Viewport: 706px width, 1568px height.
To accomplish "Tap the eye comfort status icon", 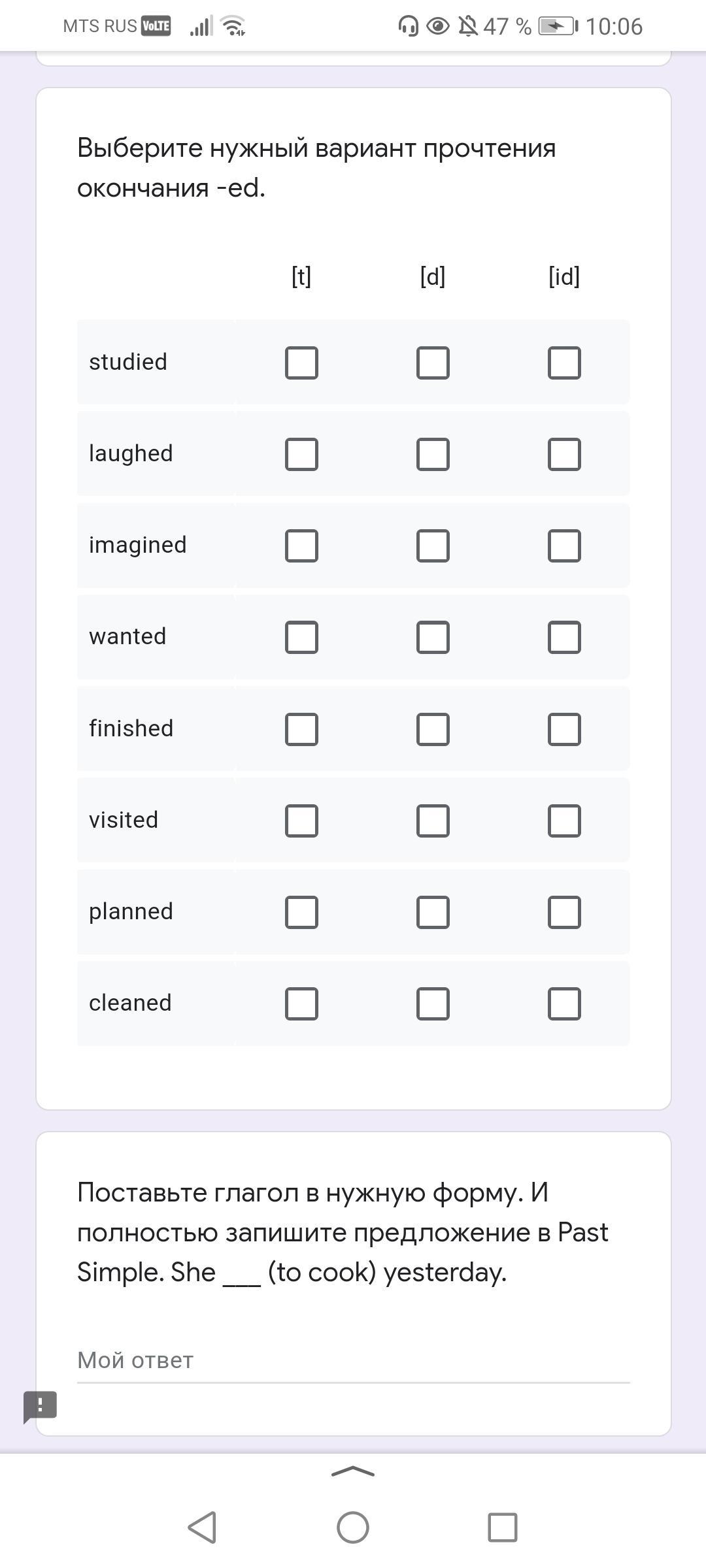I will [438, 26].
